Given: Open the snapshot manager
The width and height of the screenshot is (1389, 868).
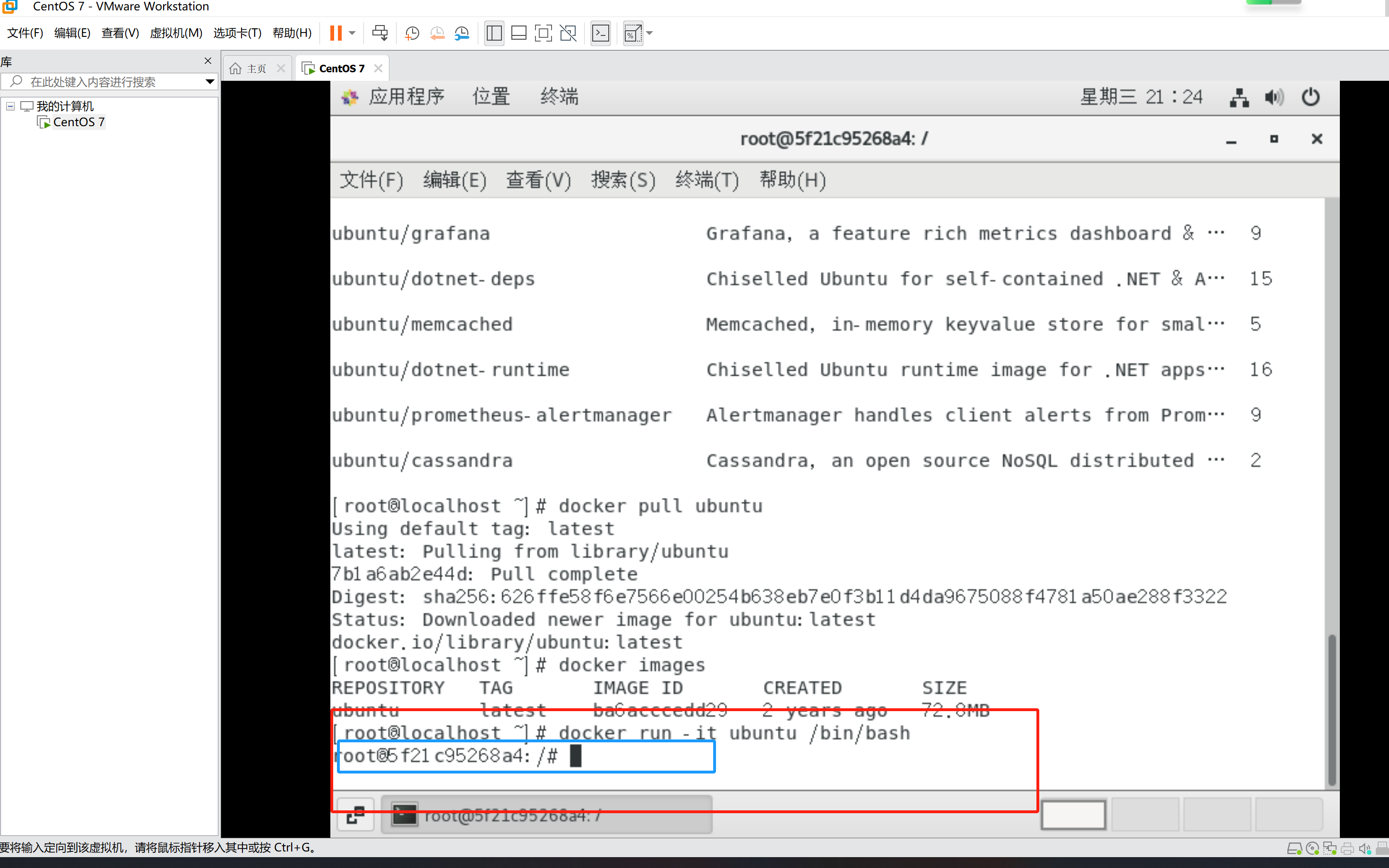Looking at the screenshot, I should point(462,33).
